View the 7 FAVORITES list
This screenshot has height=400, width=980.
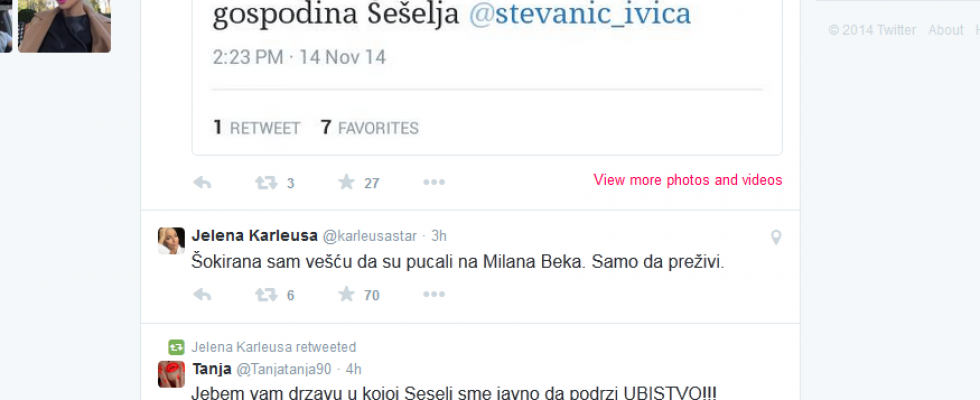tap(369, 128)
